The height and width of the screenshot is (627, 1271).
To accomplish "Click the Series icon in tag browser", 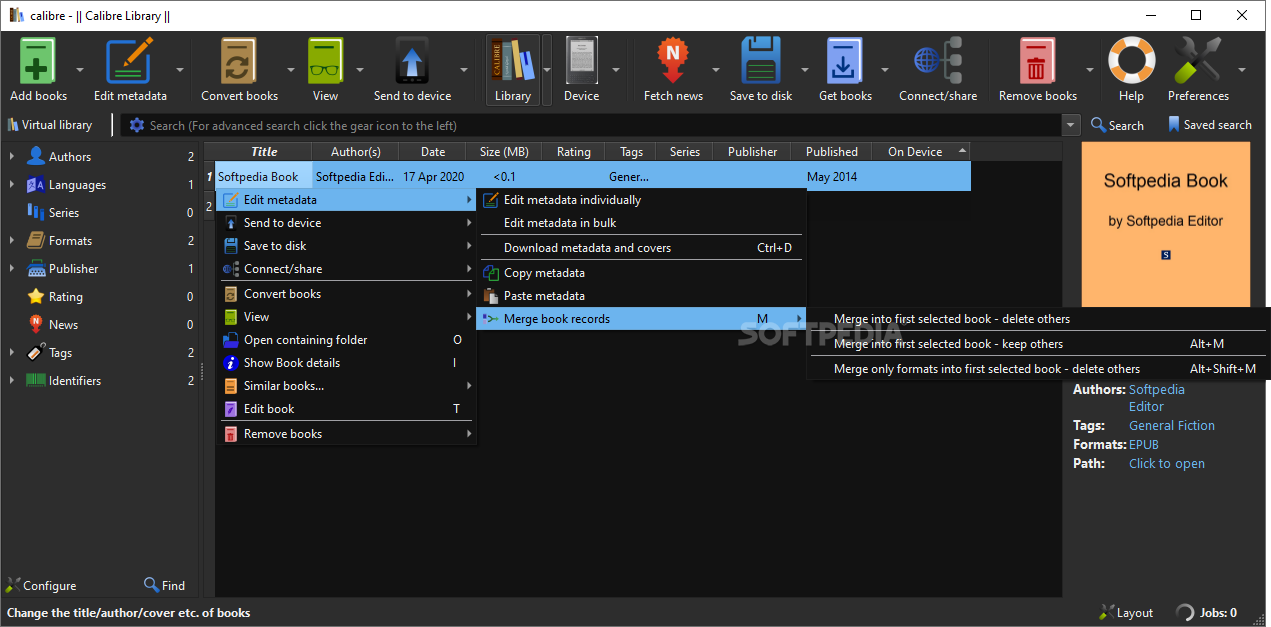I will 35,212.
